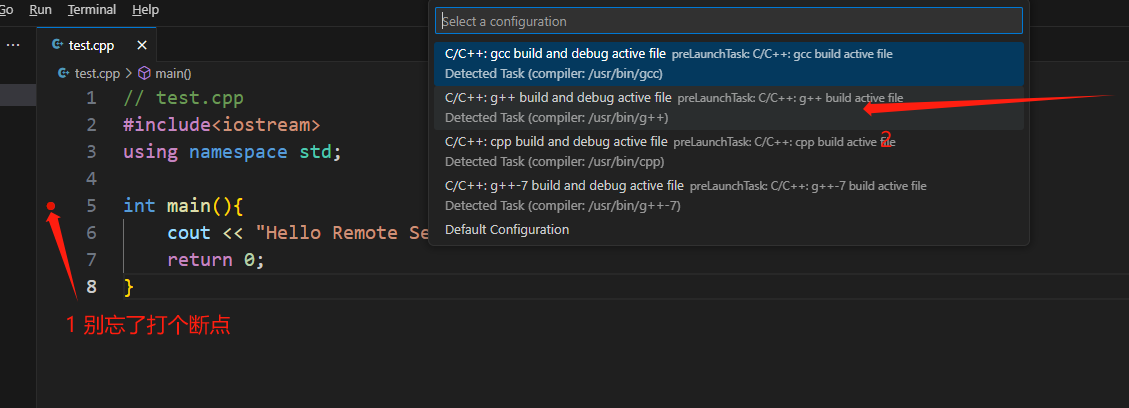
Task: Open the Help menu
Action: [146, 10]
